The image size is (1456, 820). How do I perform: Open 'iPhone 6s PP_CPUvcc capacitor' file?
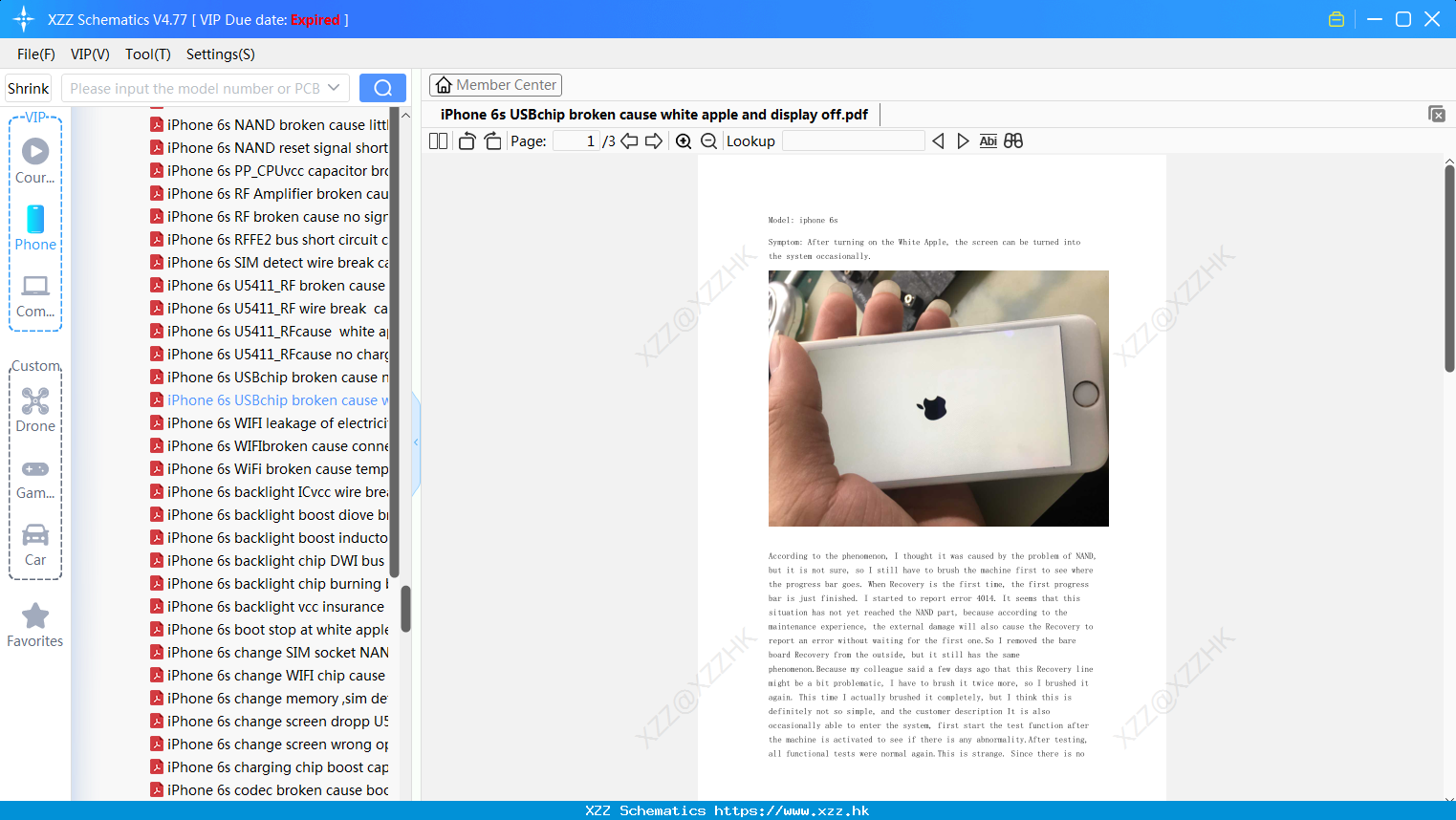tap(270, 171)
